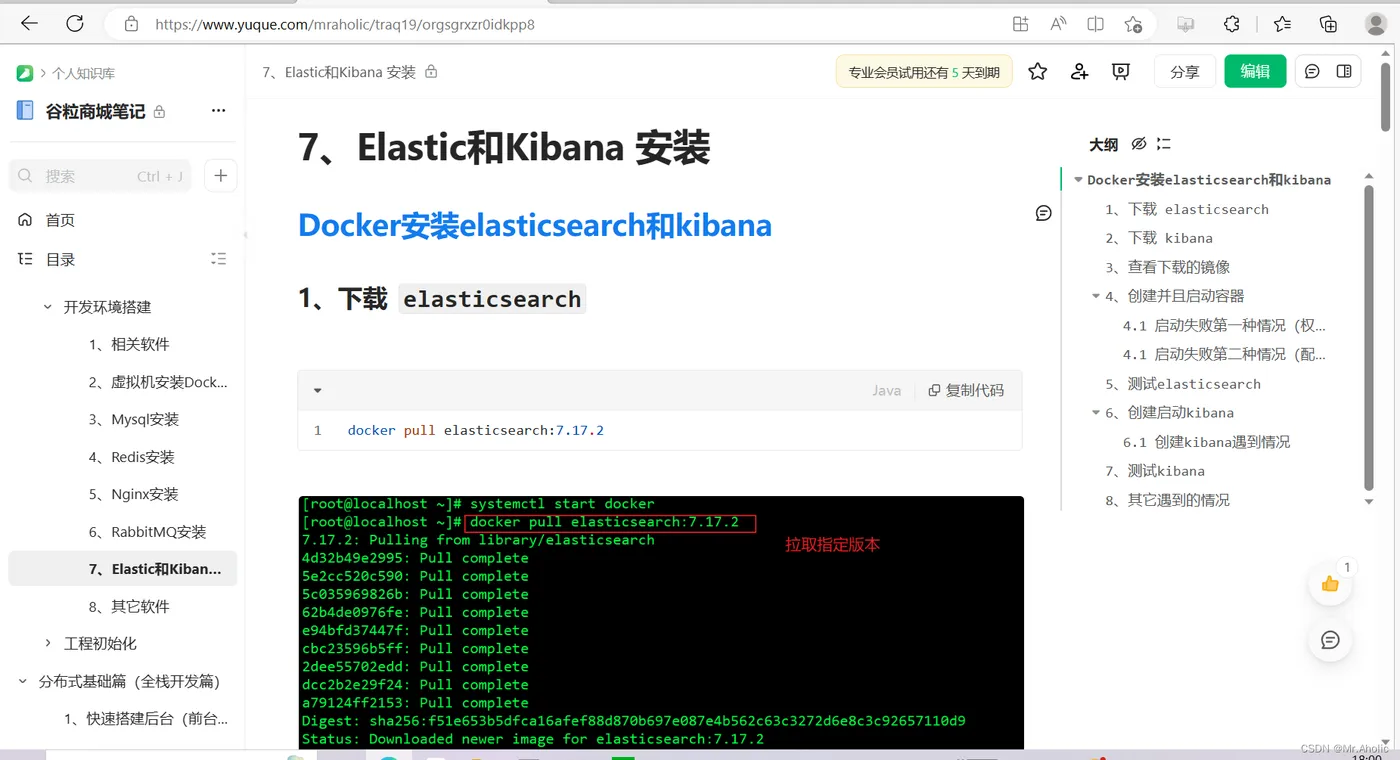The width and height of the screenshot is (1400, 760).
Task: Click the comment bubble beside the Docker heading
Action: [1044, 213]
